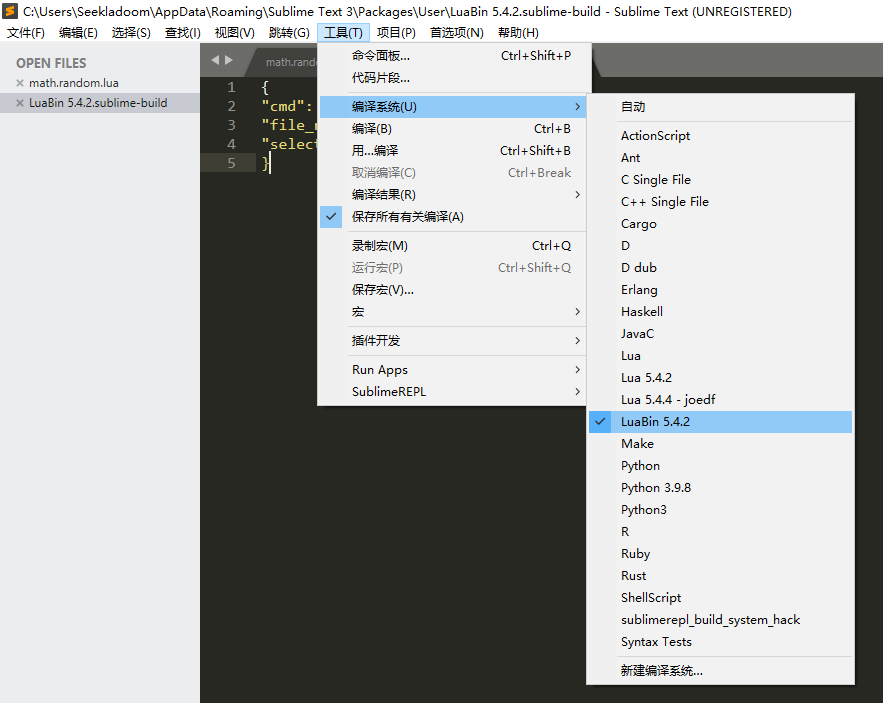Choose 命令面板... command palette entry

(453, 56)
